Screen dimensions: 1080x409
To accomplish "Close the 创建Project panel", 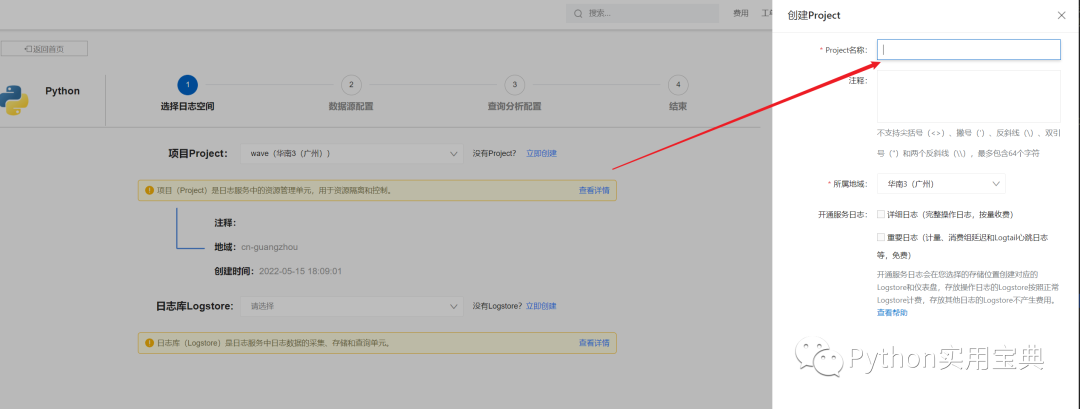I will (x=1061, y=15).
